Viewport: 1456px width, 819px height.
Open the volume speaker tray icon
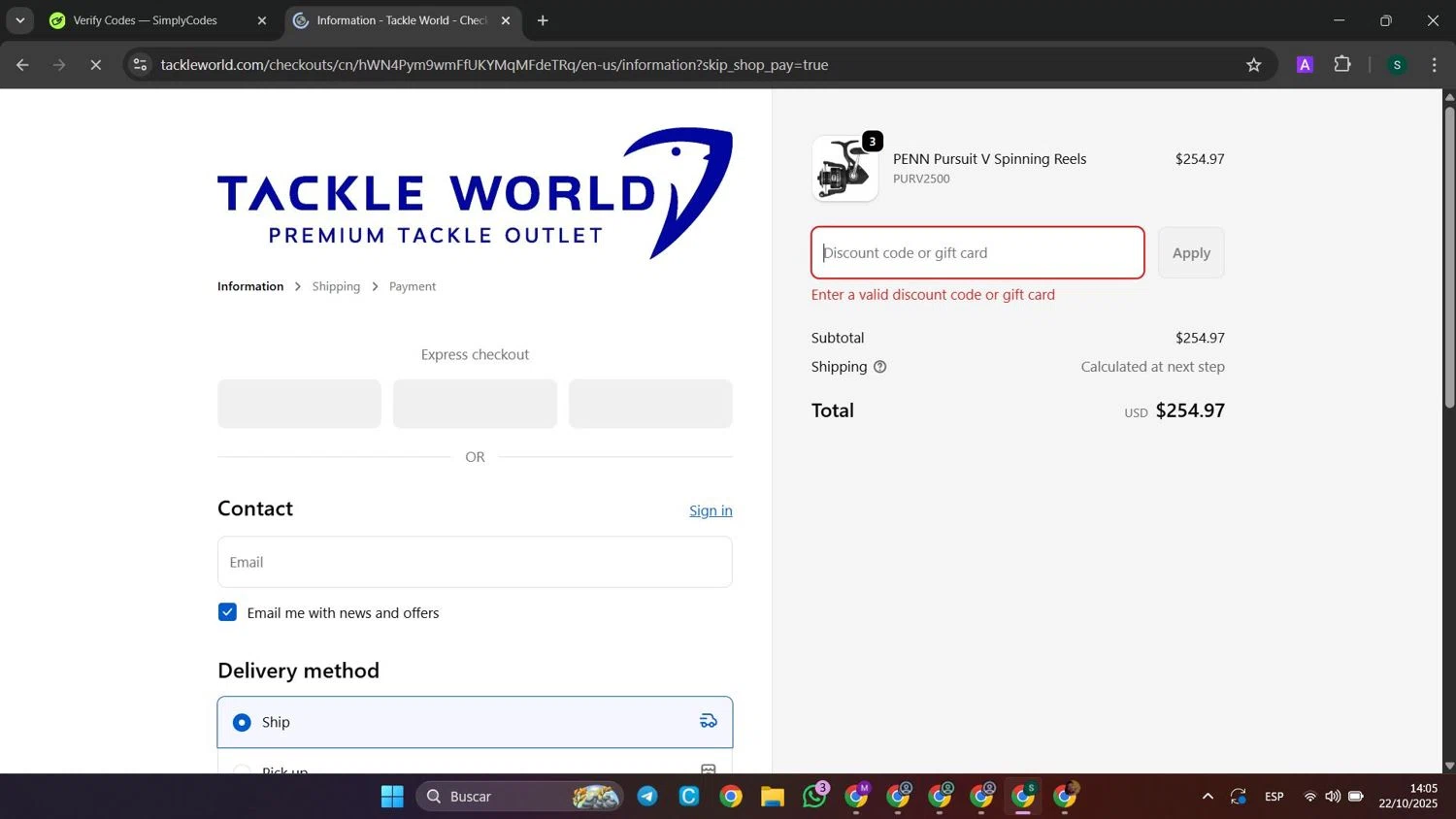[1333, 797]
